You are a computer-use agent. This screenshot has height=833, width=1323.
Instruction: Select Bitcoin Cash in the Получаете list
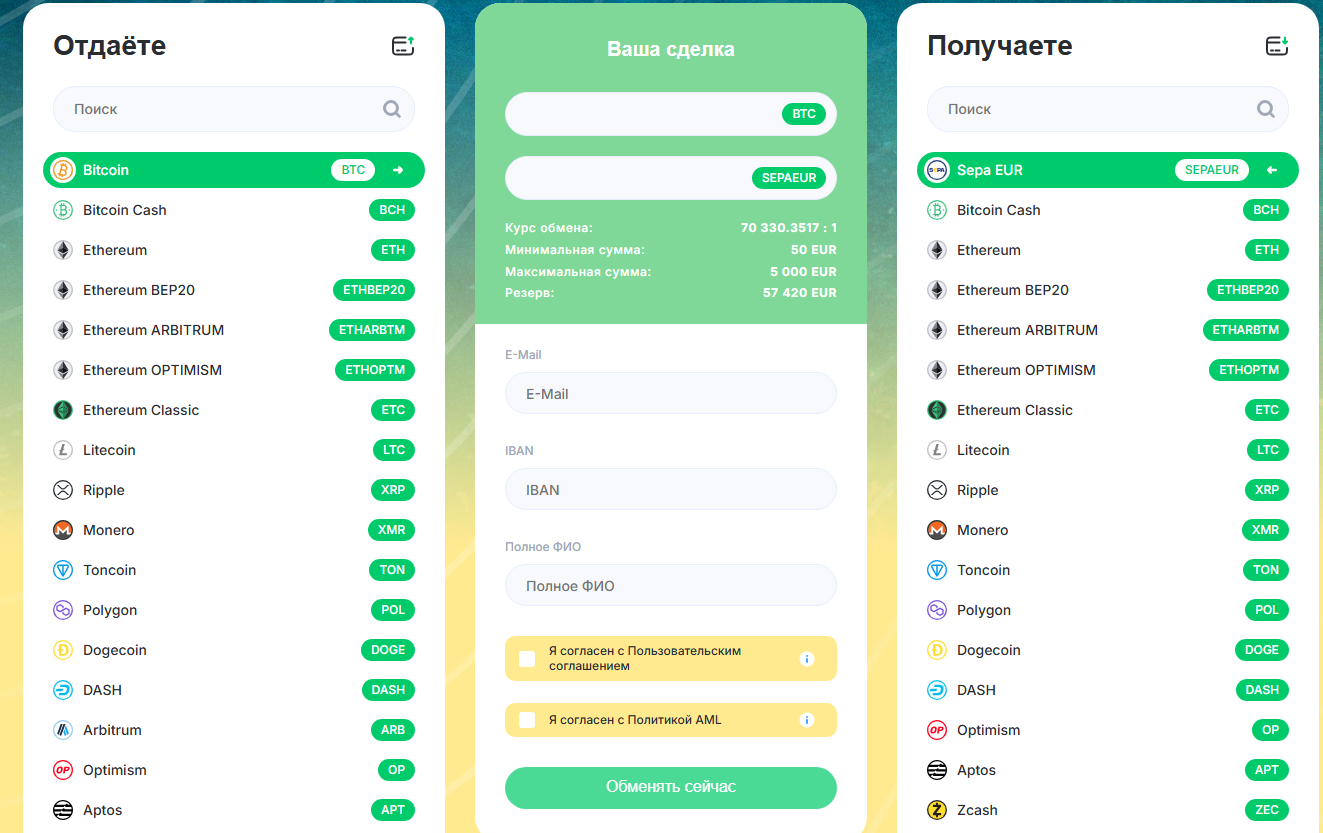click(1108, 210)
